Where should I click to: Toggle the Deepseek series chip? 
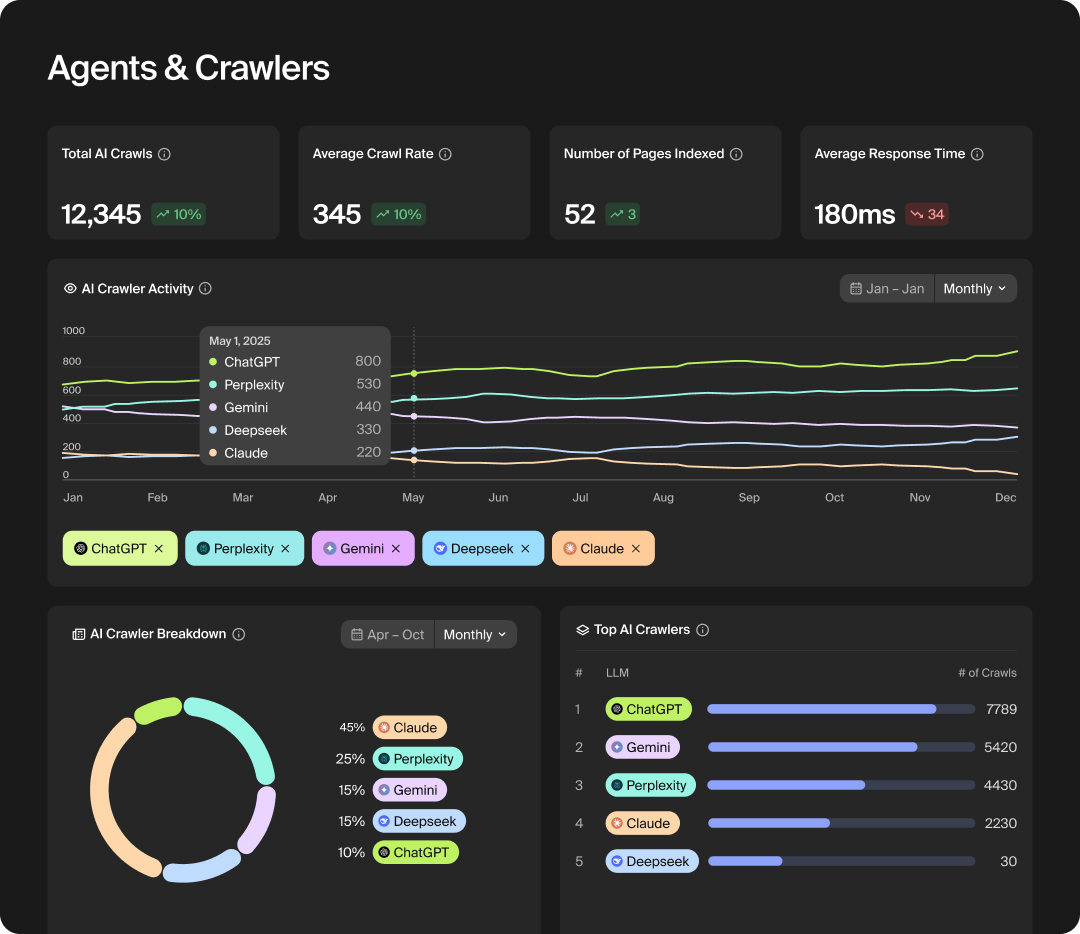(483, 549)
